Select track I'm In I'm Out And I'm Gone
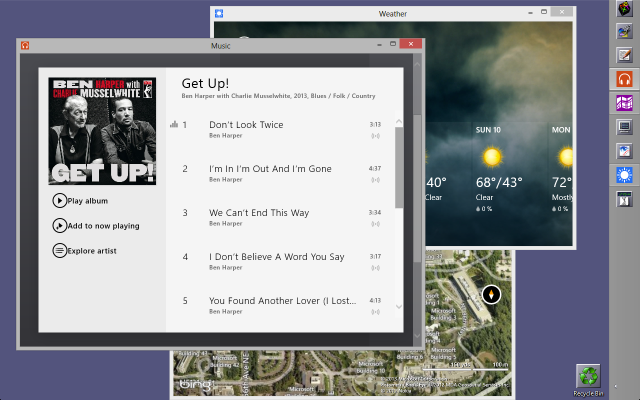The image size is (640, 400). coord(270,169)
